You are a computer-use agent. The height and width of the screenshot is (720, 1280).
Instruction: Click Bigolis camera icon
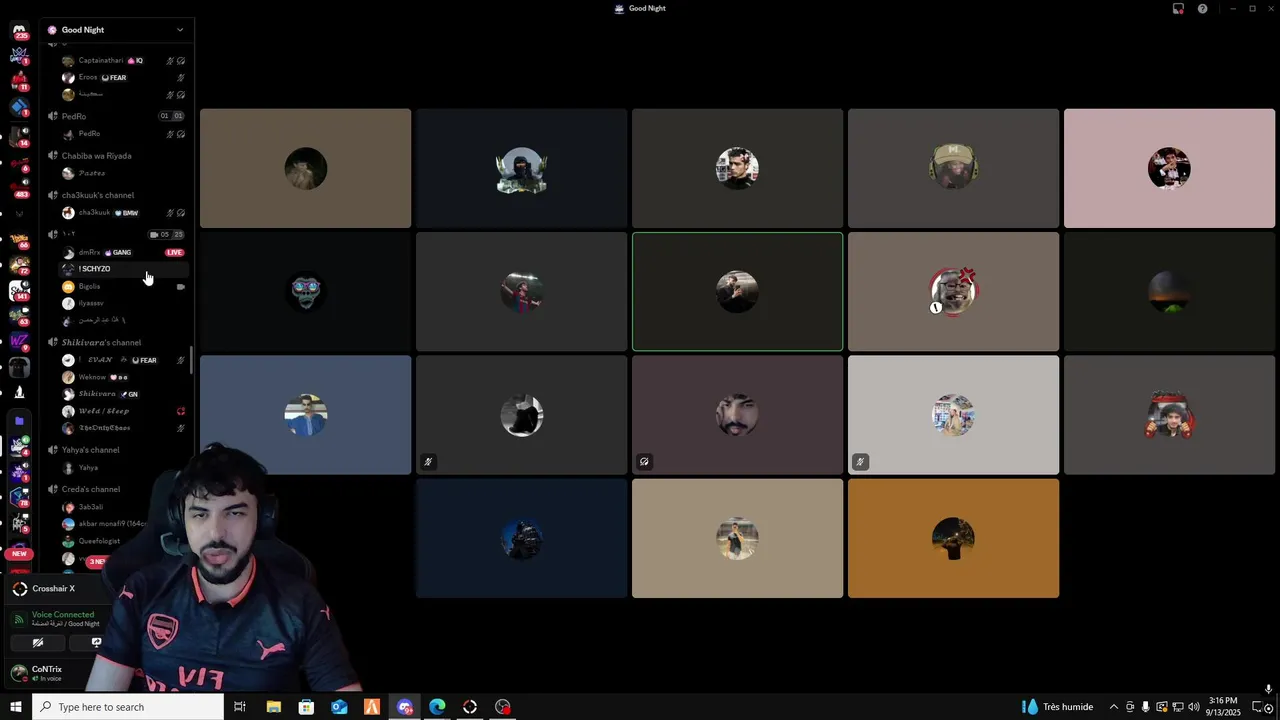click(x=181, y=286)
